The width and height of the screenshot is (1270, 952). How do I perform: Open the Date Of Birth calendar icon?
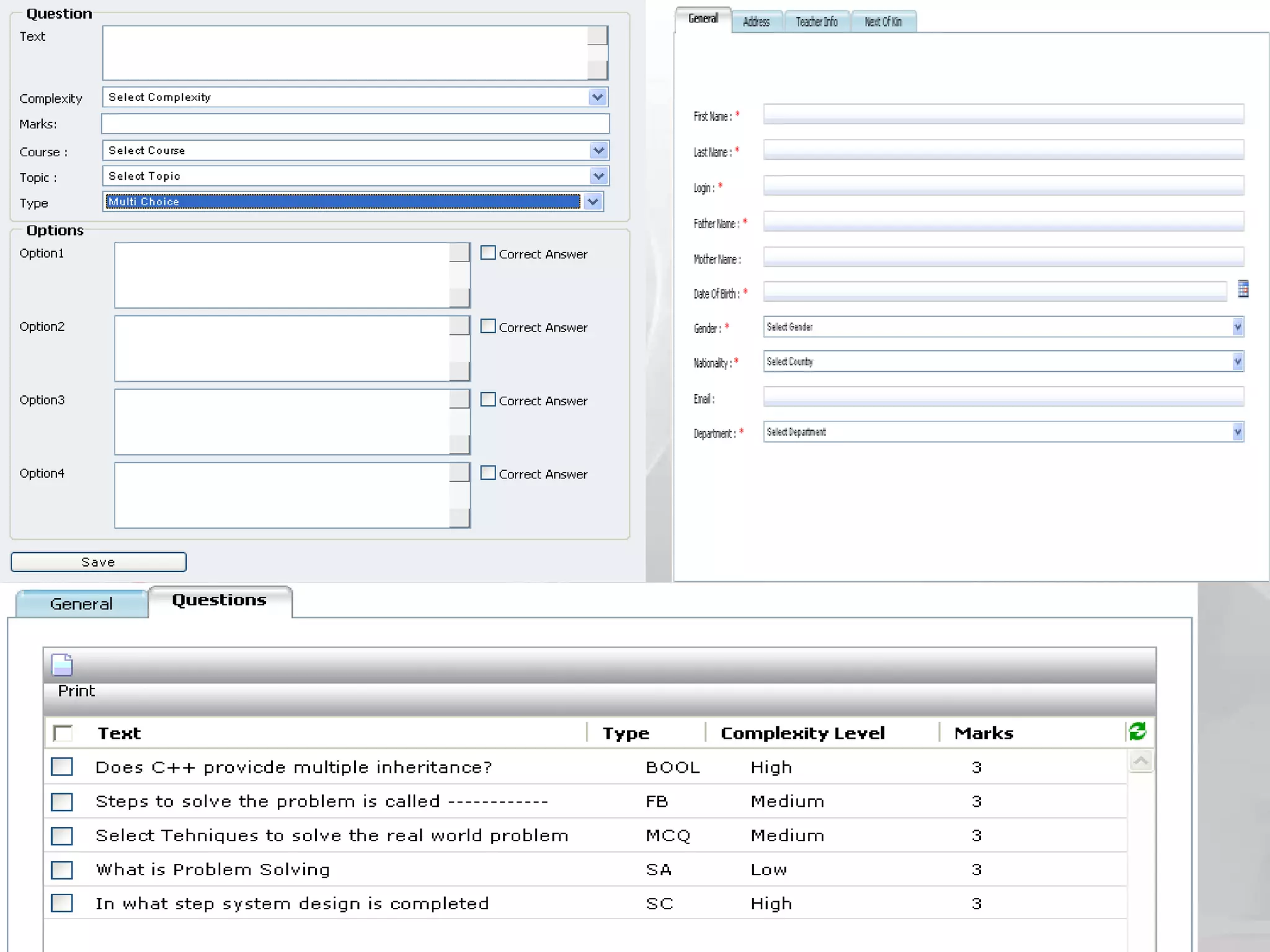(1243, 289)
